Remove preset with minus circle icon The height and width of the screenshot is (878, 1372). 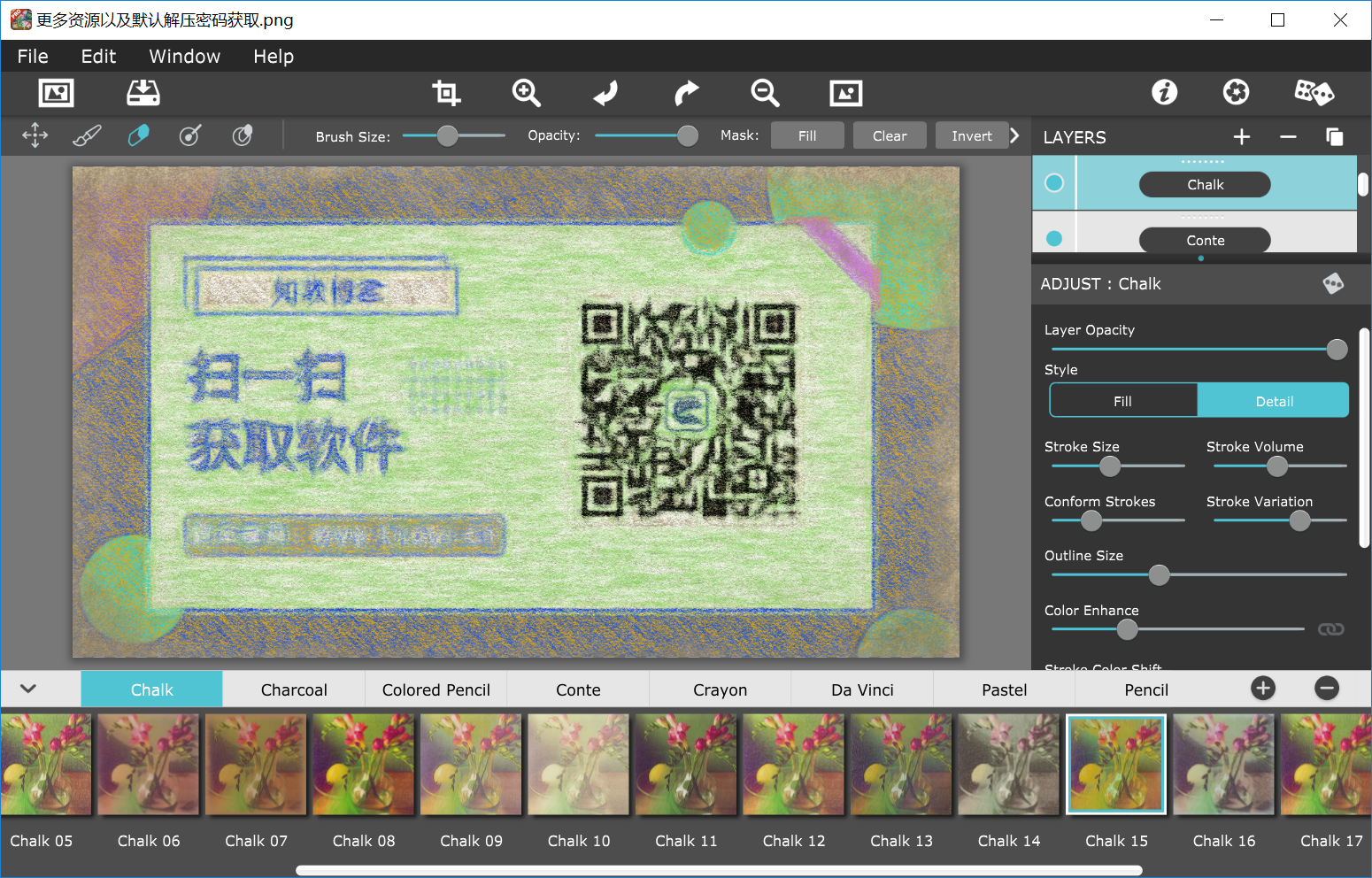click(x=1327, y=689)
